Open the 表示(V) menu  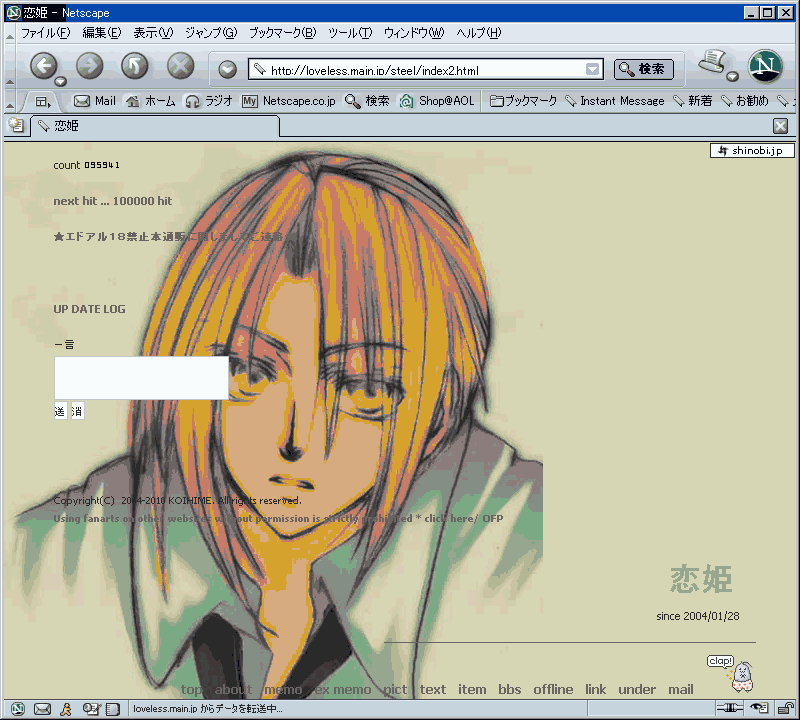pos(153,33)
